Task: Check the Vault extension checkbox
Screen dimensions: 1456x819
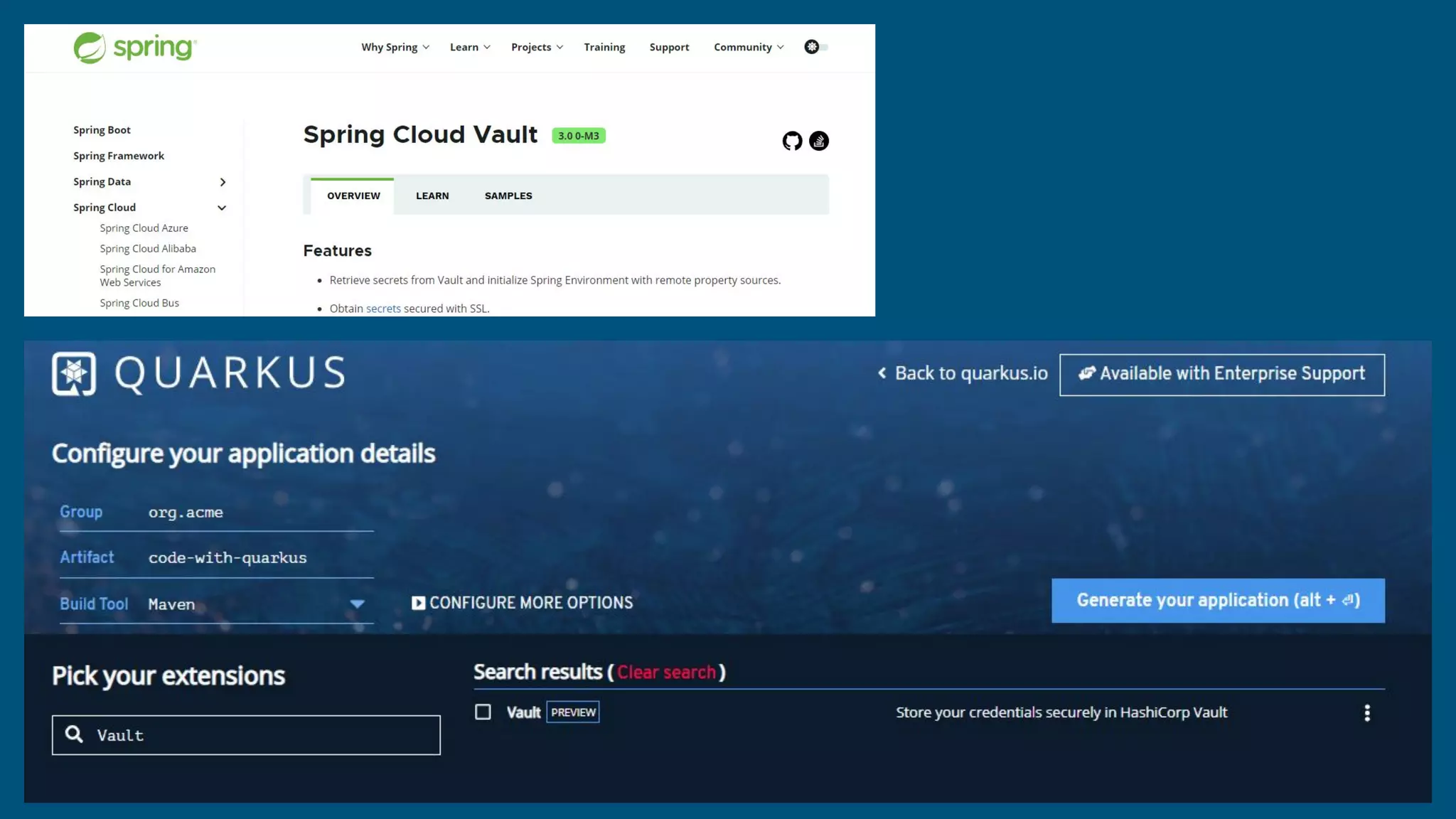Action: pyautogui.click(x=483, y=712)
